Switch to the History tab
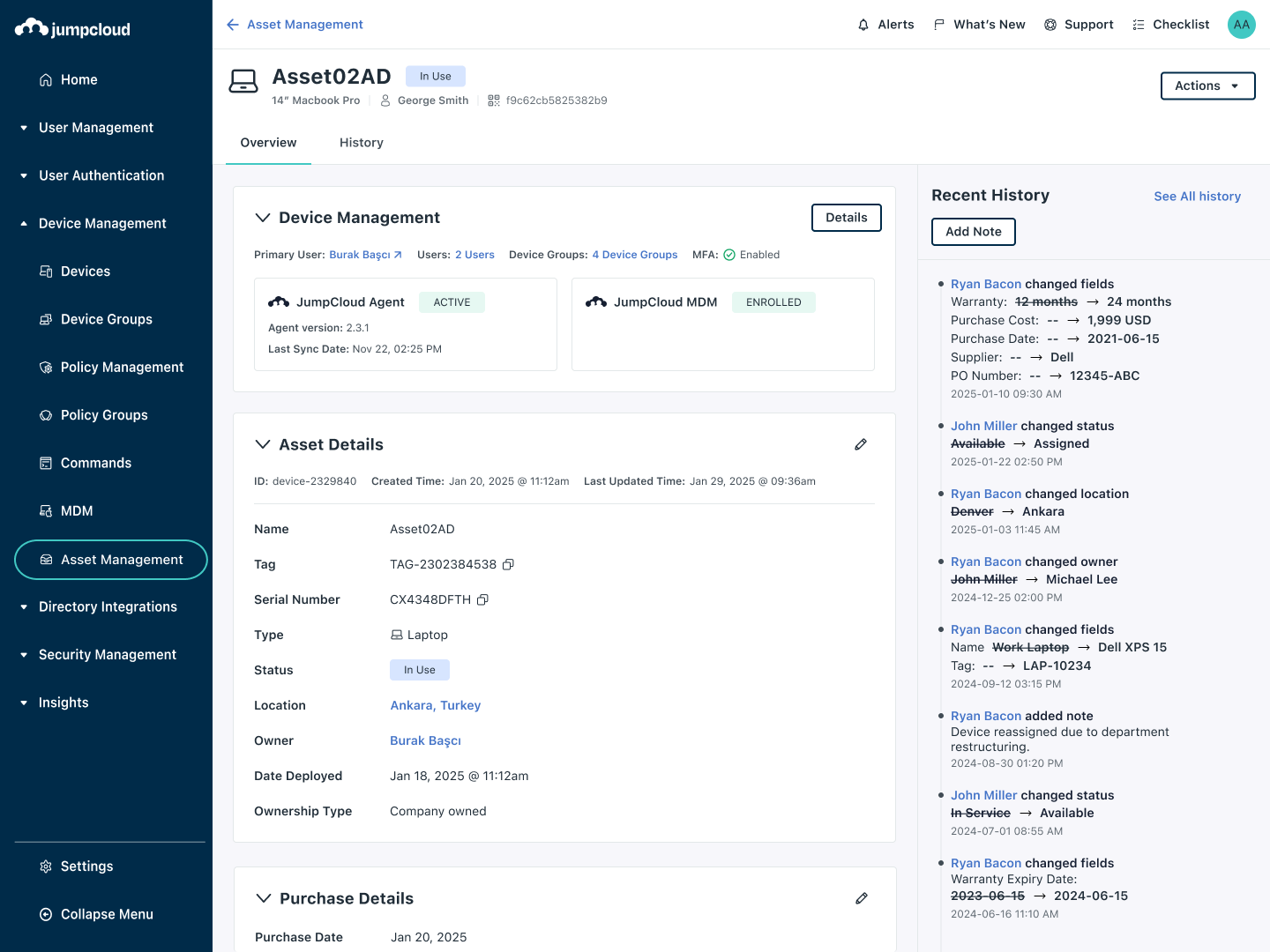The image size is (1270, 952). [x=361, y=142]
